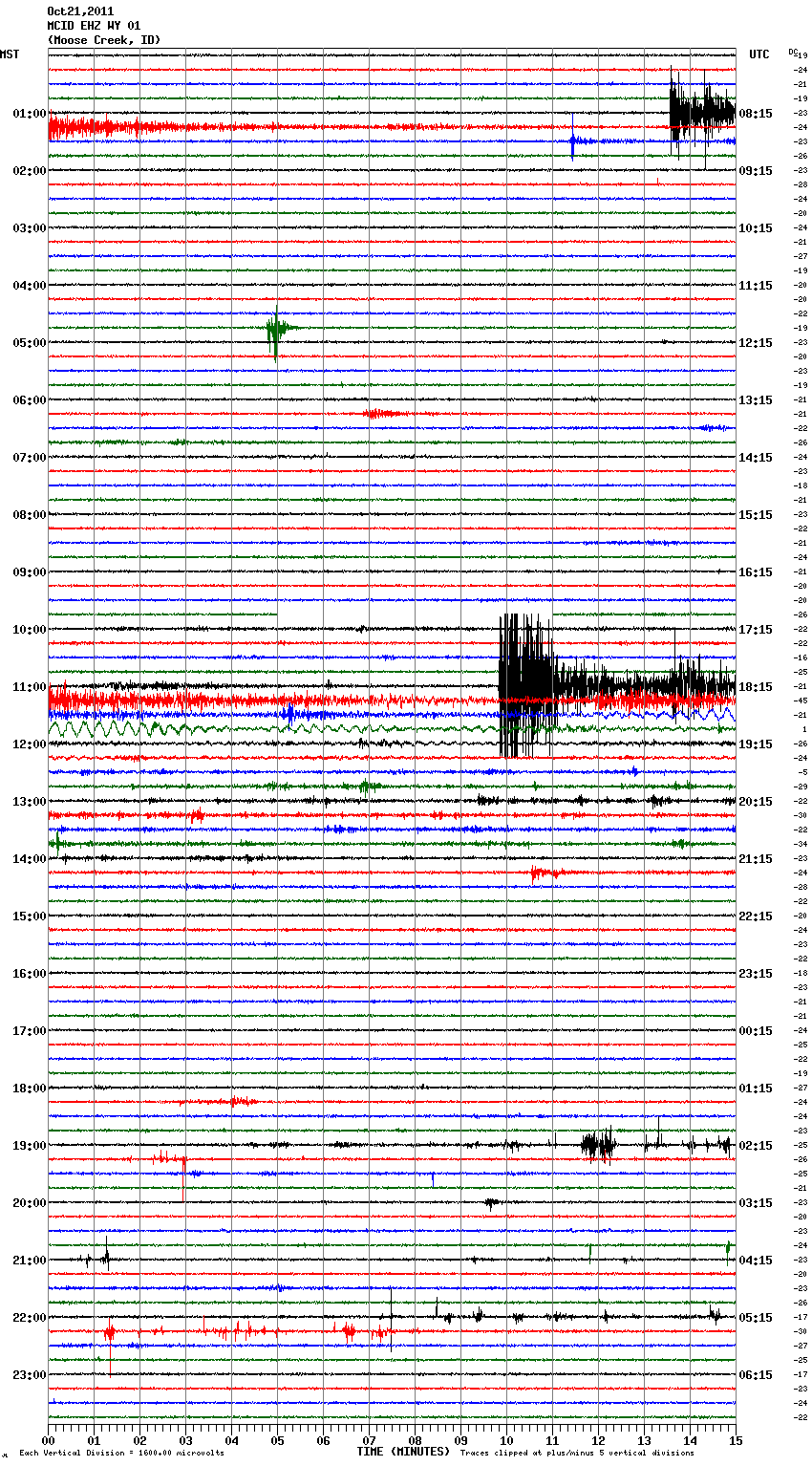Click the 08:15 UTC time label
812x1466 pixels.
756,114
